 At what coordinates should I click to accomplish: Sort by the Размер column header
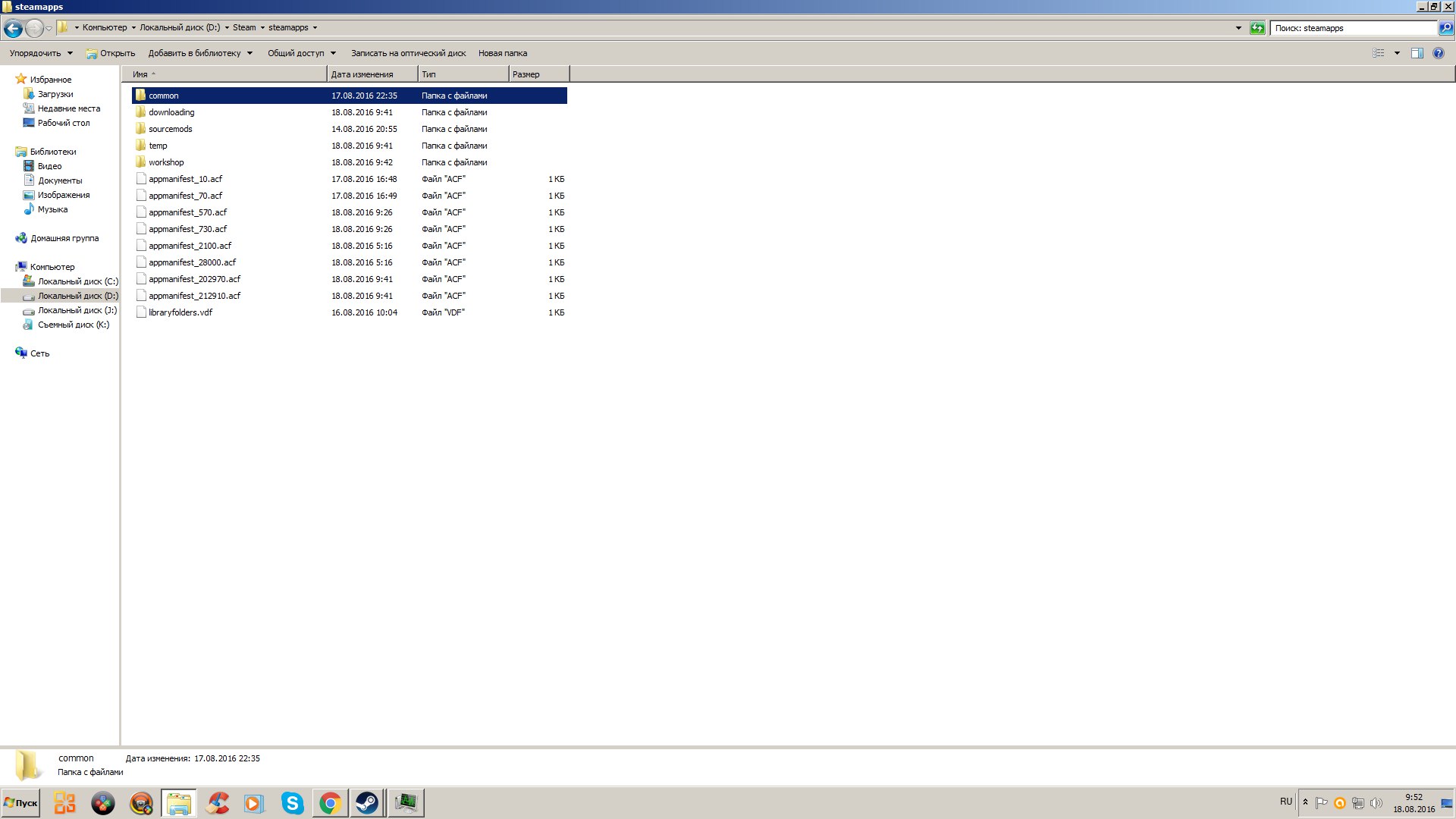tap(539, 74)
